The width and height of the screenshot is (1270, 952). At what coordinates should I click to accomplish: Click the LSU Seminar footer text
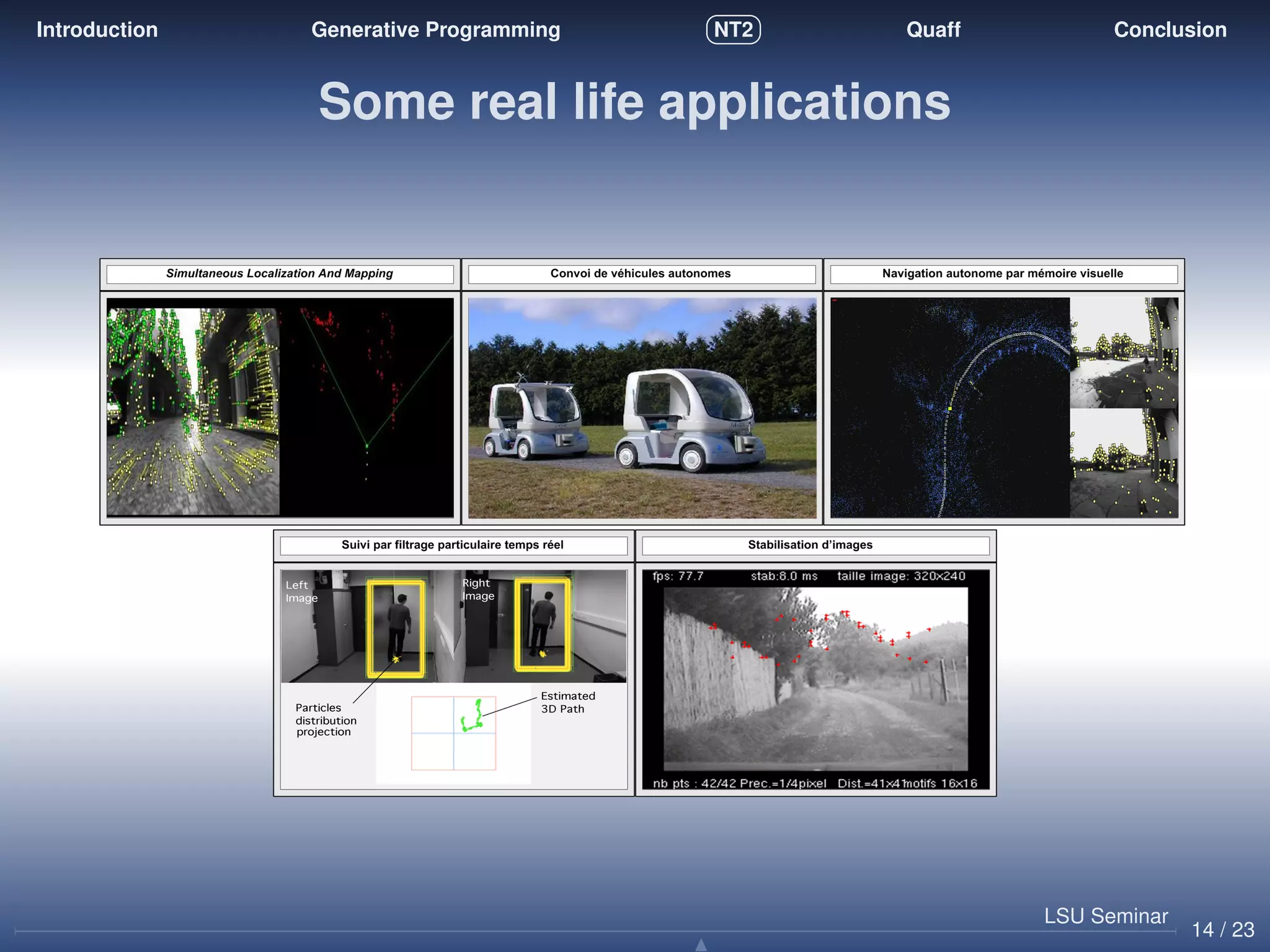click(x=1106, y=916)
